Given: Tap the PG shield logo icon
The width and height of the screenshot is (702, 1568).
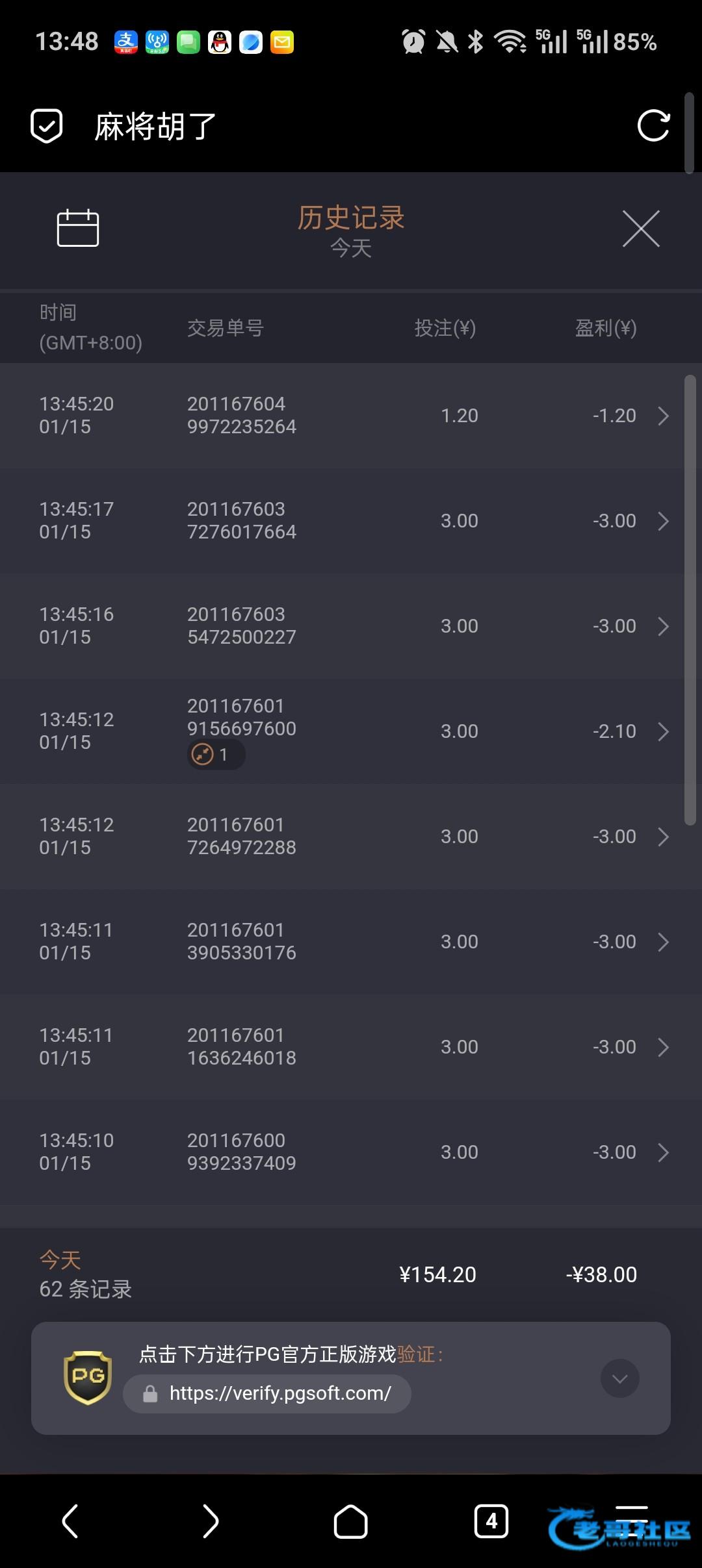Looking at the screenshot, I should coord(88,1378).
